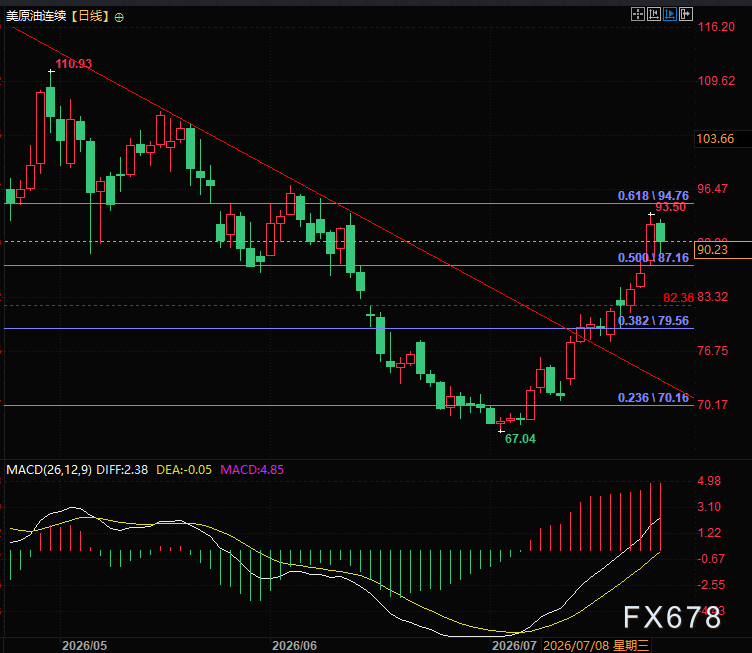Image resolution: width=752 pixels, height=653 pixels.
Task: Click the 美原油连续 chart title
Action: click(x=36, y=16)
